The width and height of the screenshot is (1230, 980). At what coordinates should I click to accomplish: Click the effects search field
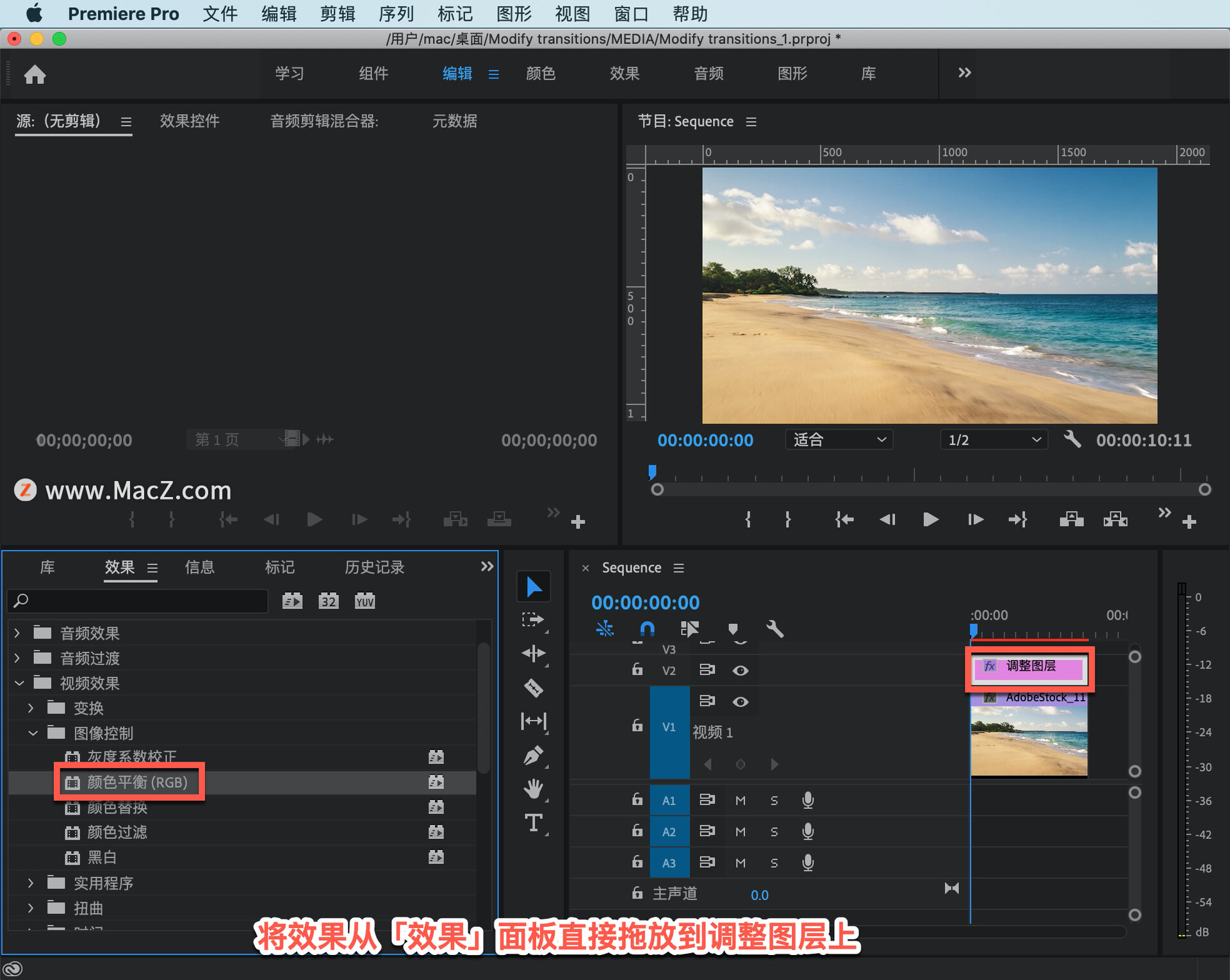click(x=138, y=600)
